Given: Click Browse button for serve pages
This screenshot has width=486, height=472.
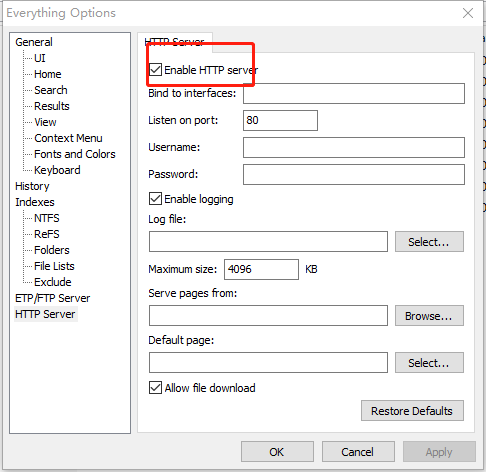Looking at the screenshot, I should (429, 315).
